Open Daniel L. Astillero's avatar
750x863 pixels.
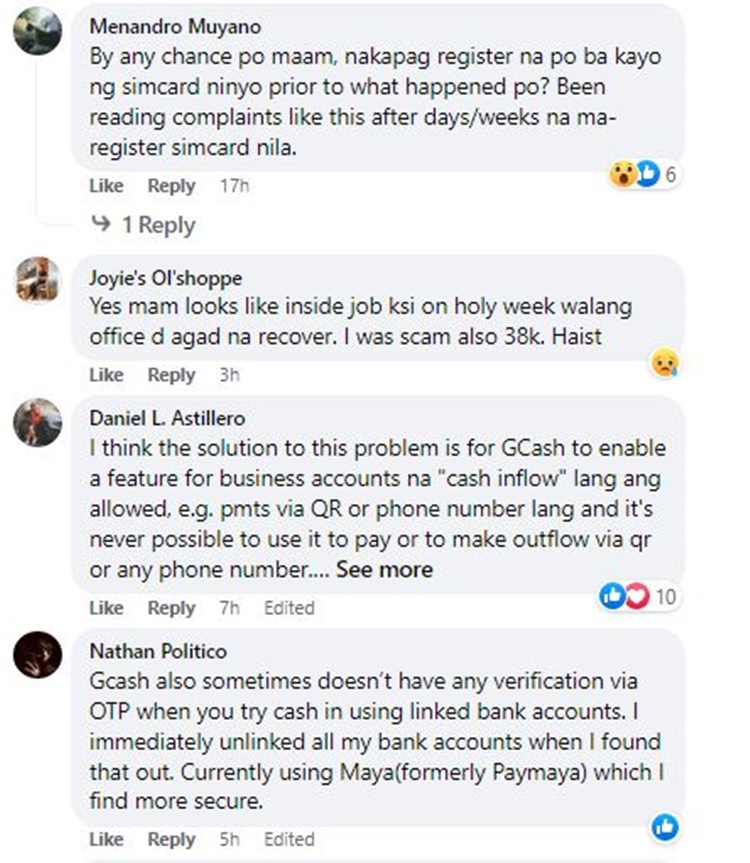[37, 421]
